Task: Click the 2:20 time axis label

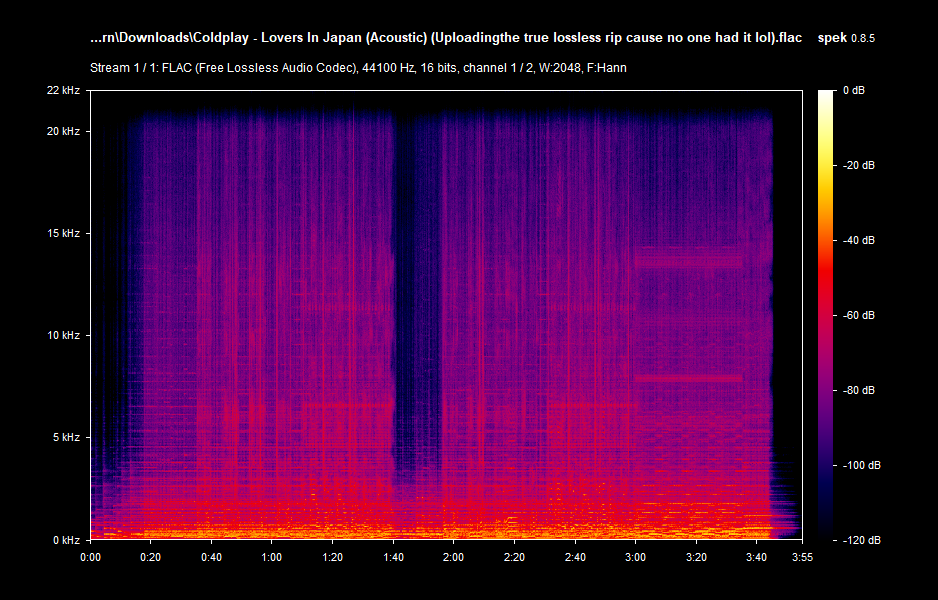Action: click(514, 558)
